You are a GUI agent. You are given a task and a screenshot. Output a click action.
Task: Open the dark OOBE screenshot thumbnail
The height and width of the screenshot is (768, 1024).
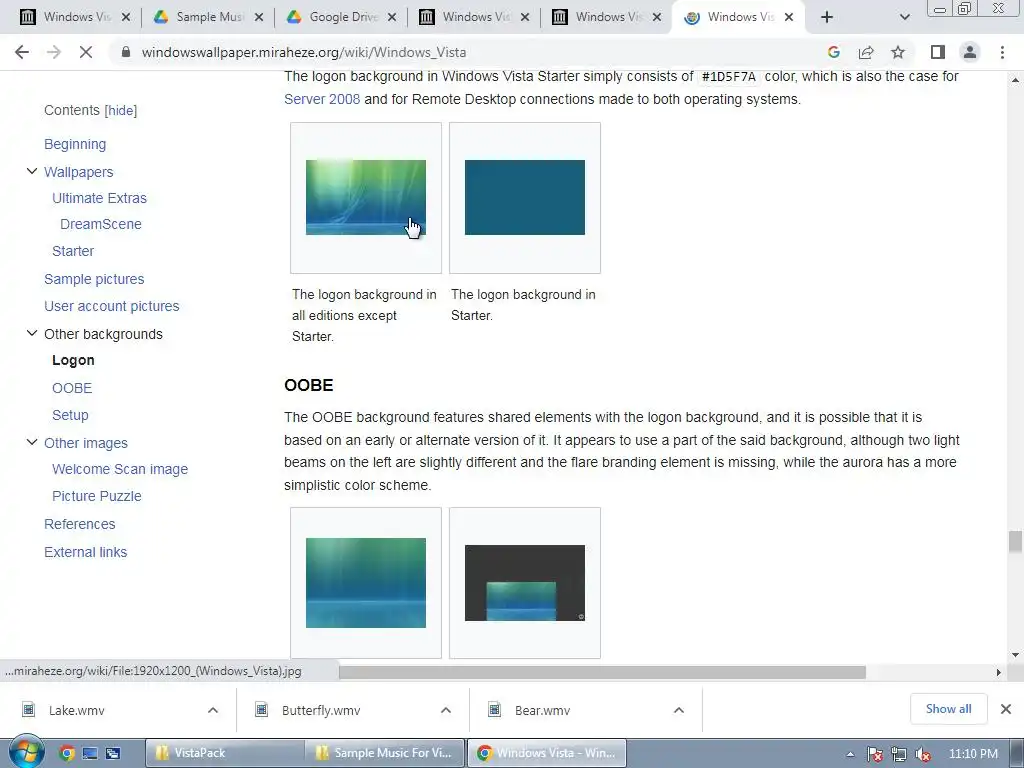point(525,583)
